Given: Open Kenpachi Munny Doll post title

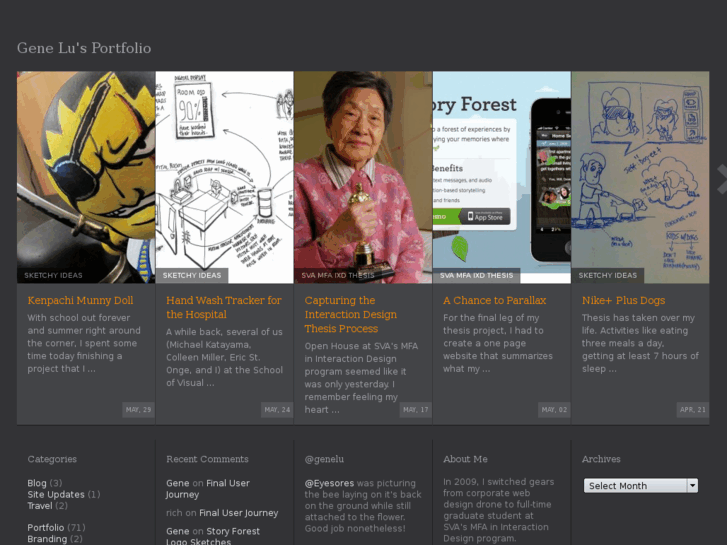Looking at the screenshot, I should (80, 300).
